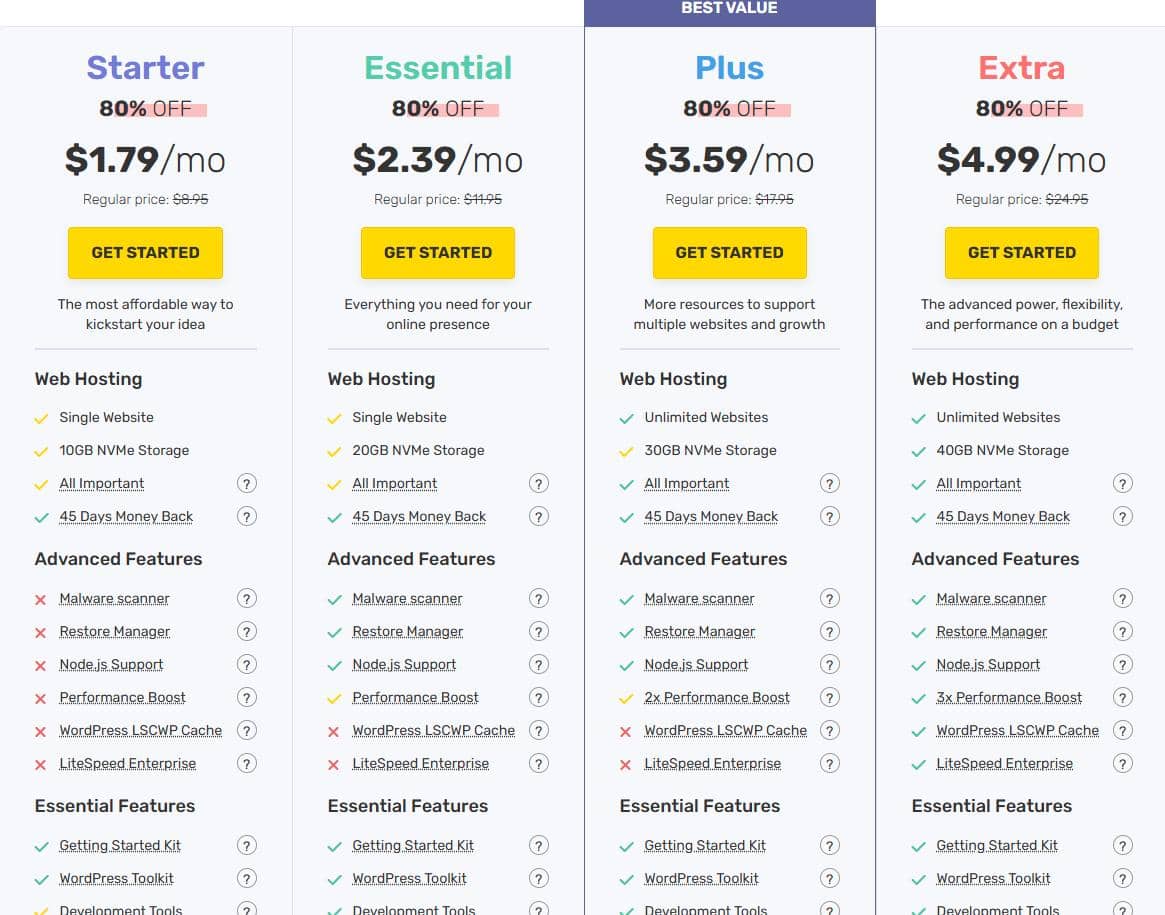This screenshot has width=1165, height=915.
Task: Choose Get Started for the Plus plan
Action: [x=729, y=253]
